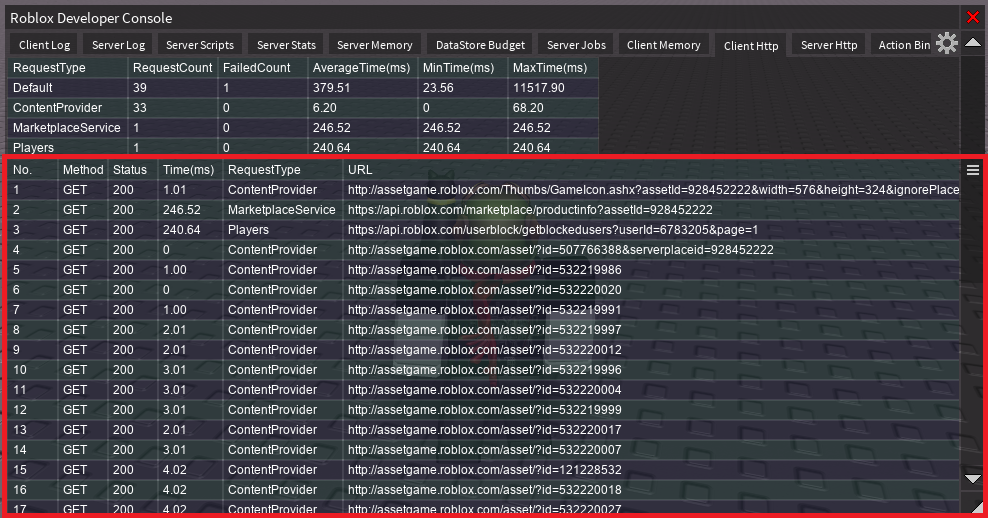This screenshot has height=518, width=988.
Task: View the Client Memory tab
Action: [663, 45]
